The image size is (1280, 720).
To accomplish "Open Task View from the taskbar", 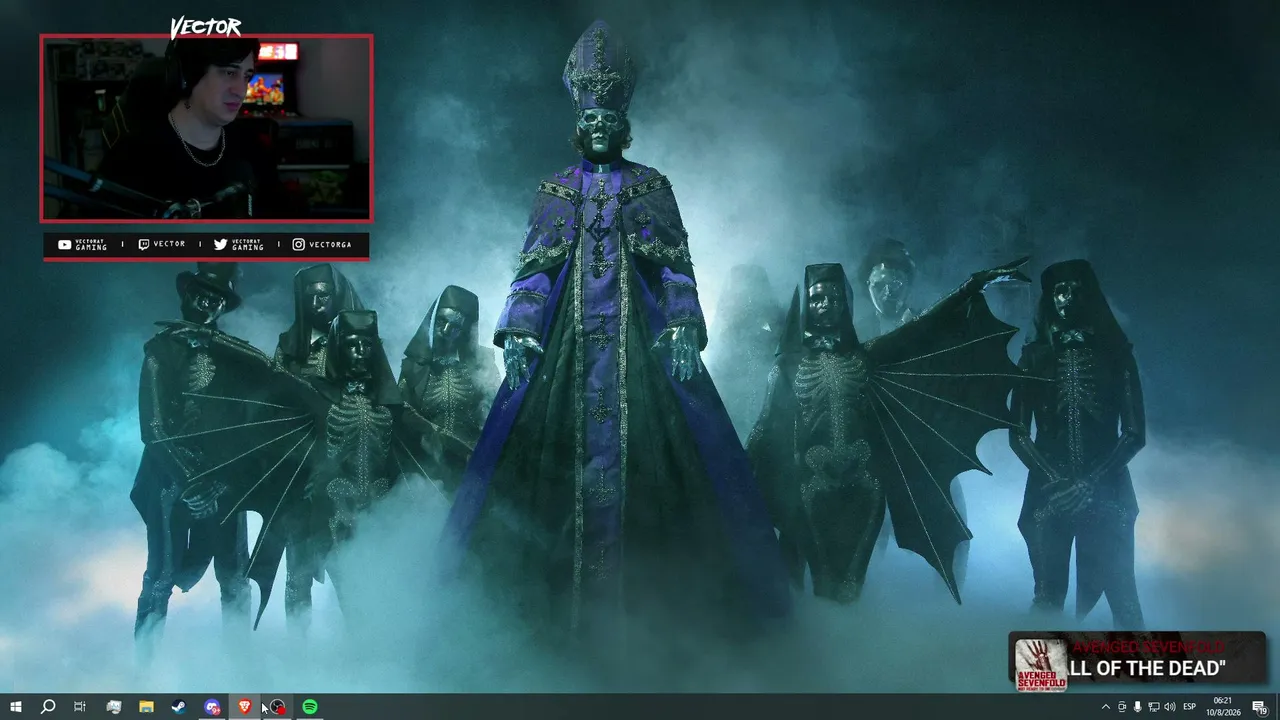I will (80, 707).
